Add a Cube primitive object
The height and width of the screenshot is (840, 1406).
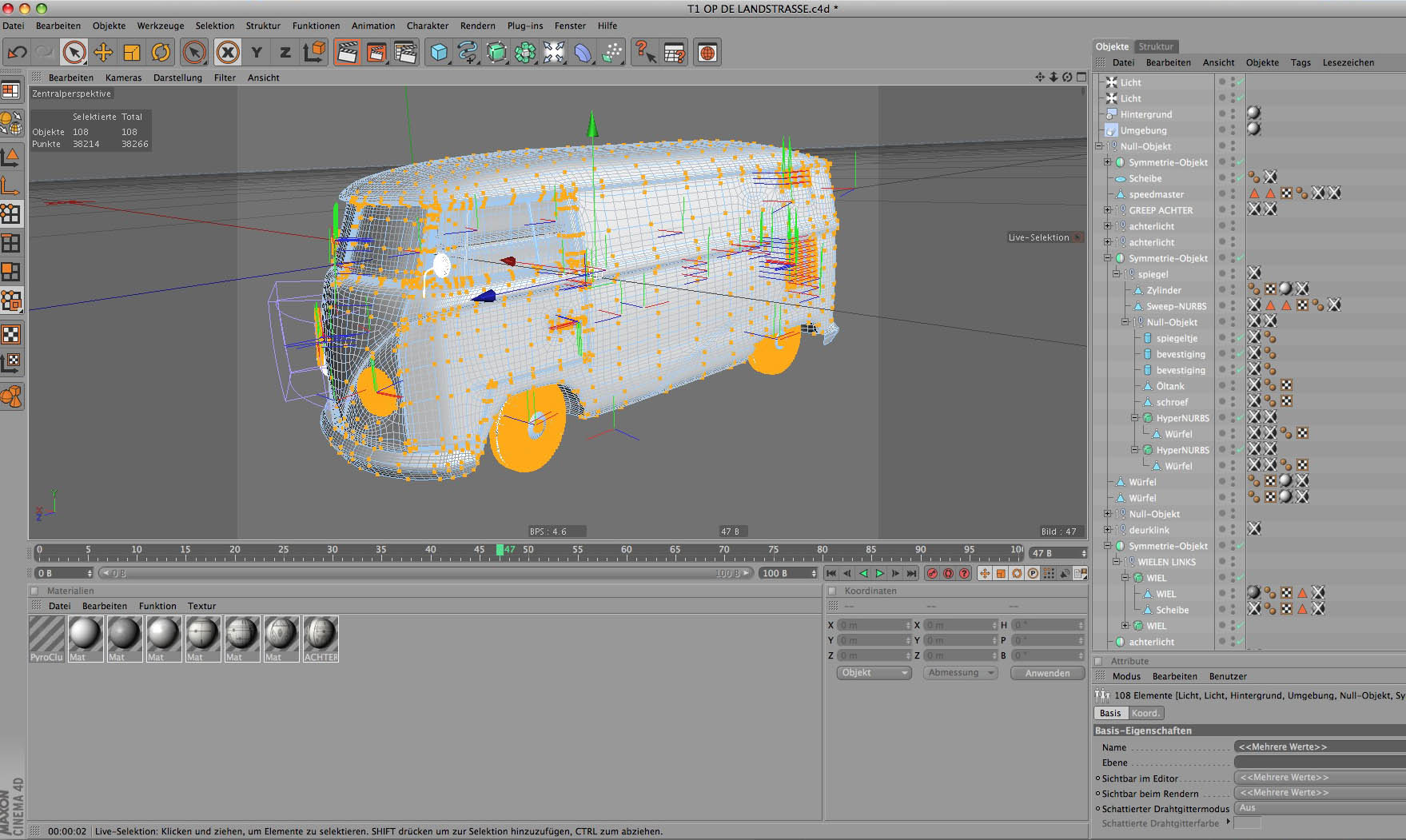[x=438, y=53]
